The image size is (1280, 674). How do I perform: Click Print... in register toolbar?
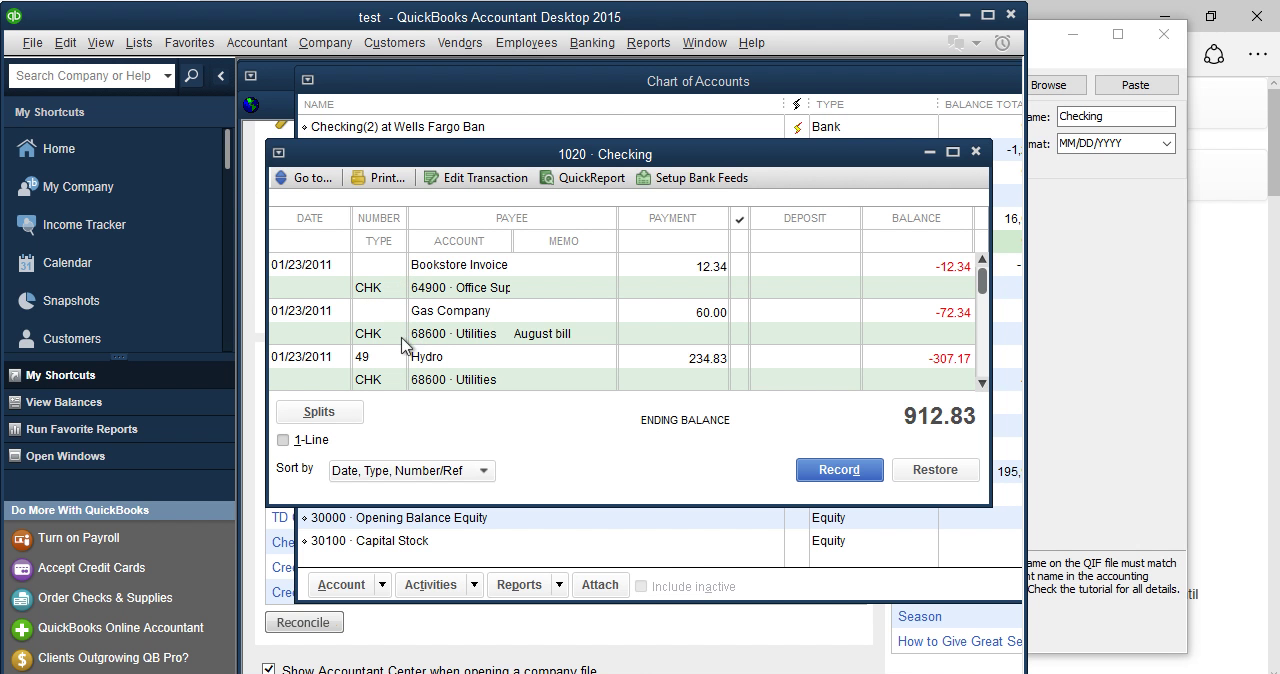pos(378,178)
